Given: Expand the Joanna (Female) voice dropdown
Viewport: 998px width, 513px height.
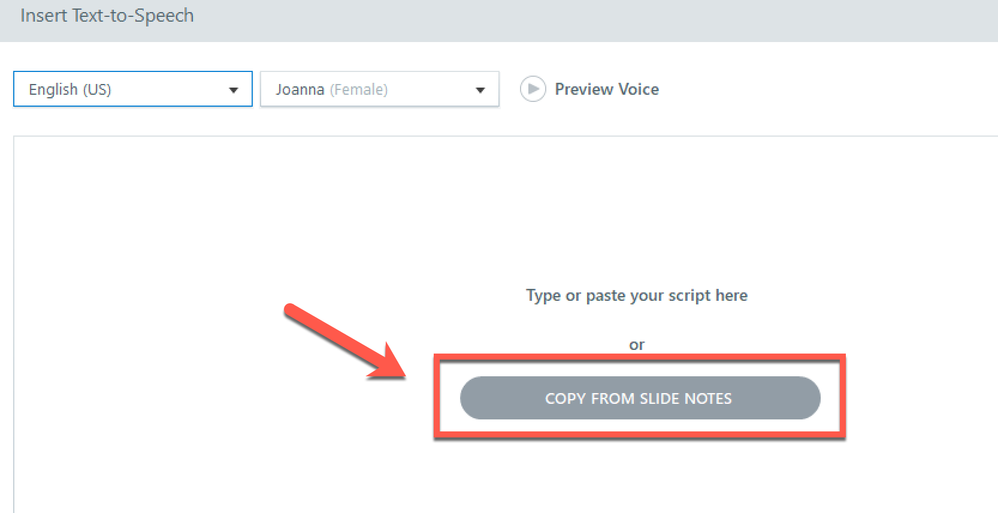Looking at the screenshot, I should 379,89.
